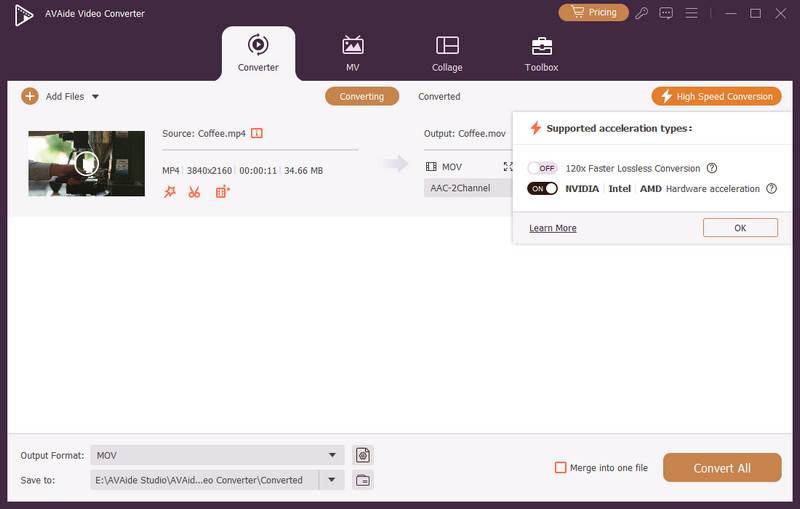Turn off hardware acceleration toggle
The height and width of the screenshot is (509, 800).
[542, 188]
